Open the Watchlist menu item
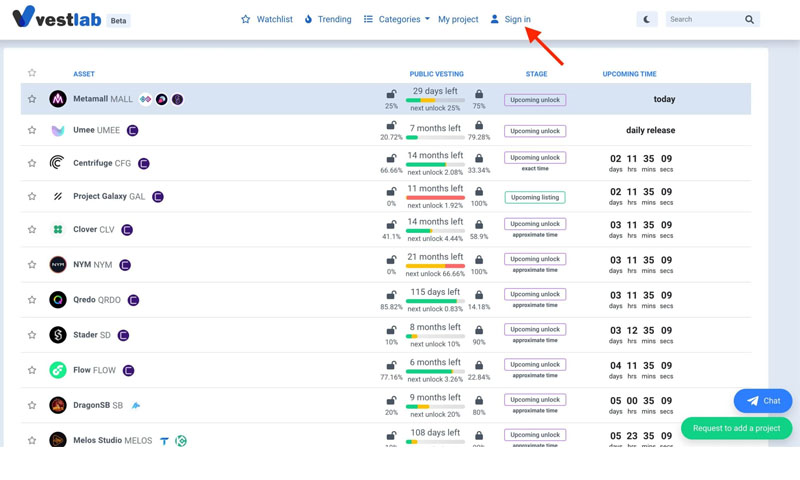 click(x=267, y=19)
